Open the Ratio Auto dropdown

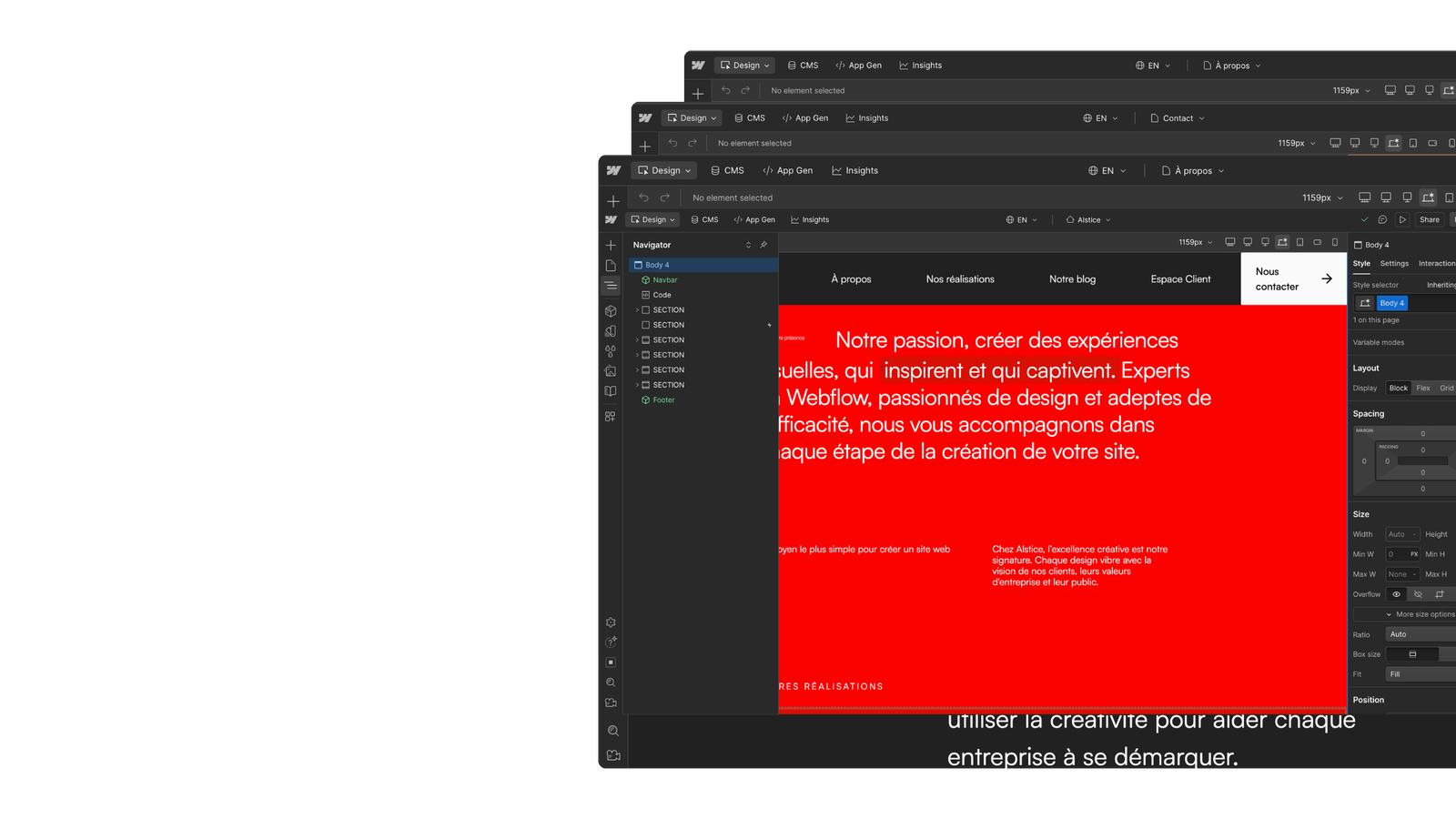(x=1421, y=634)
